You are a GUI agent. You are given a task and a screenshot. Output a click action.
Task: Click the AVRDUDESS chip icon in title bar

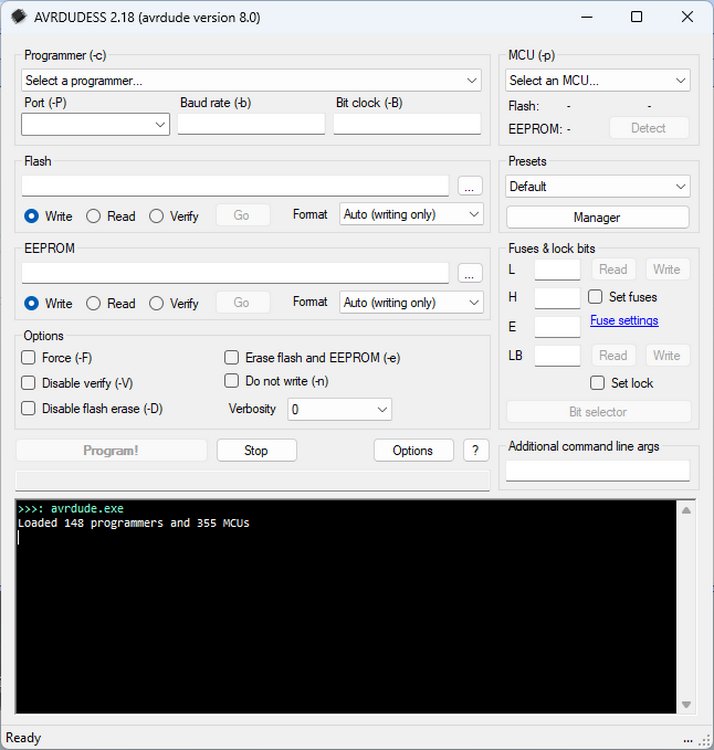(x=19, y=17)
